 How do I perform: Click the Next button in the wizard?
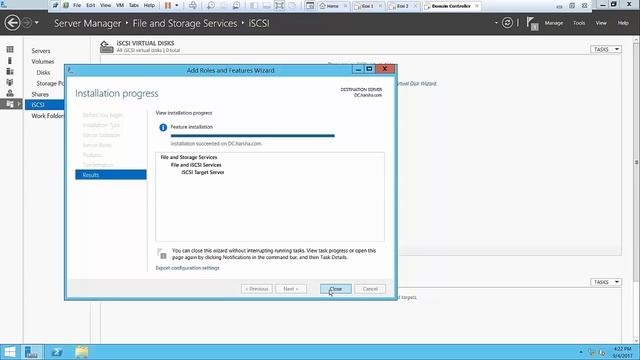(x=291, y=289)
